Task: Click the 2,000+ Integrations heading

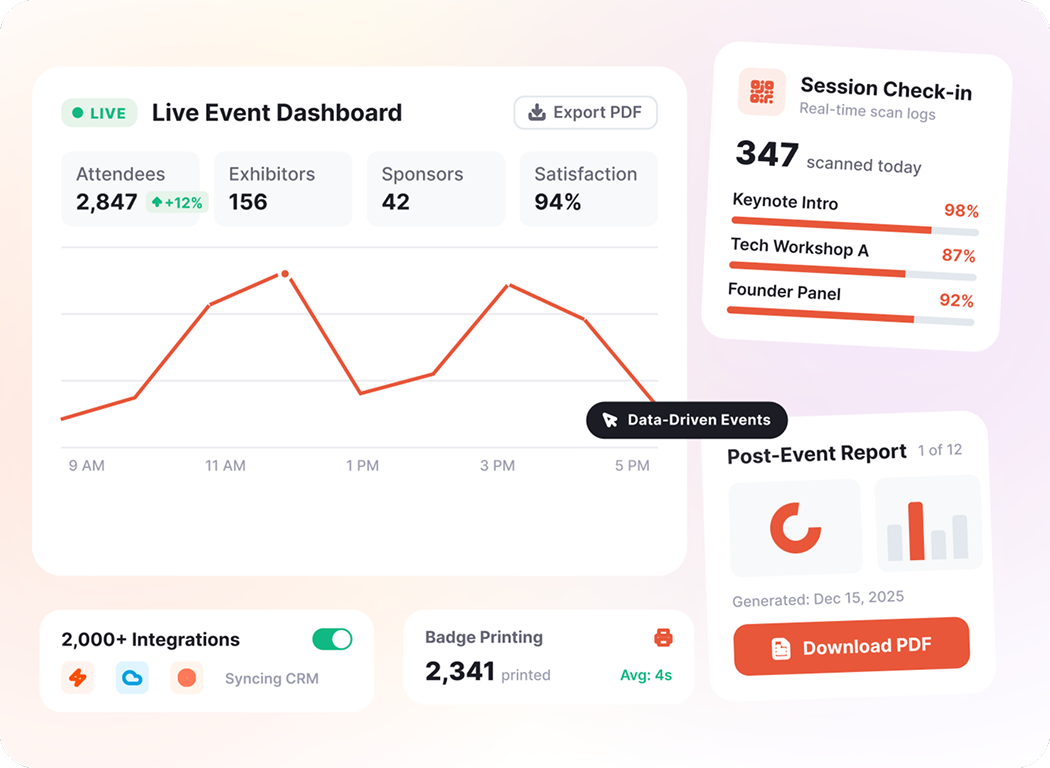Action: (151, 639)
